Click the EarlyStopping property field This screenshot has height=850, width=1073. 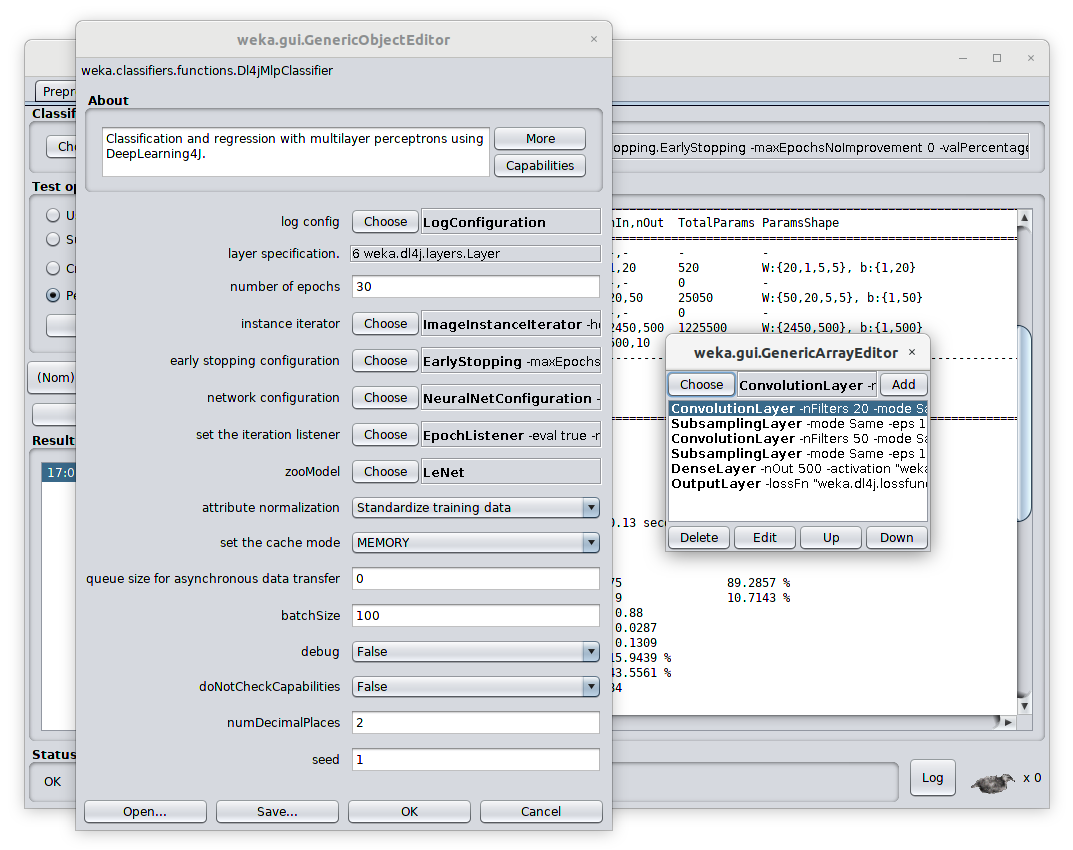pyautogui.click(x=510, y=361)
